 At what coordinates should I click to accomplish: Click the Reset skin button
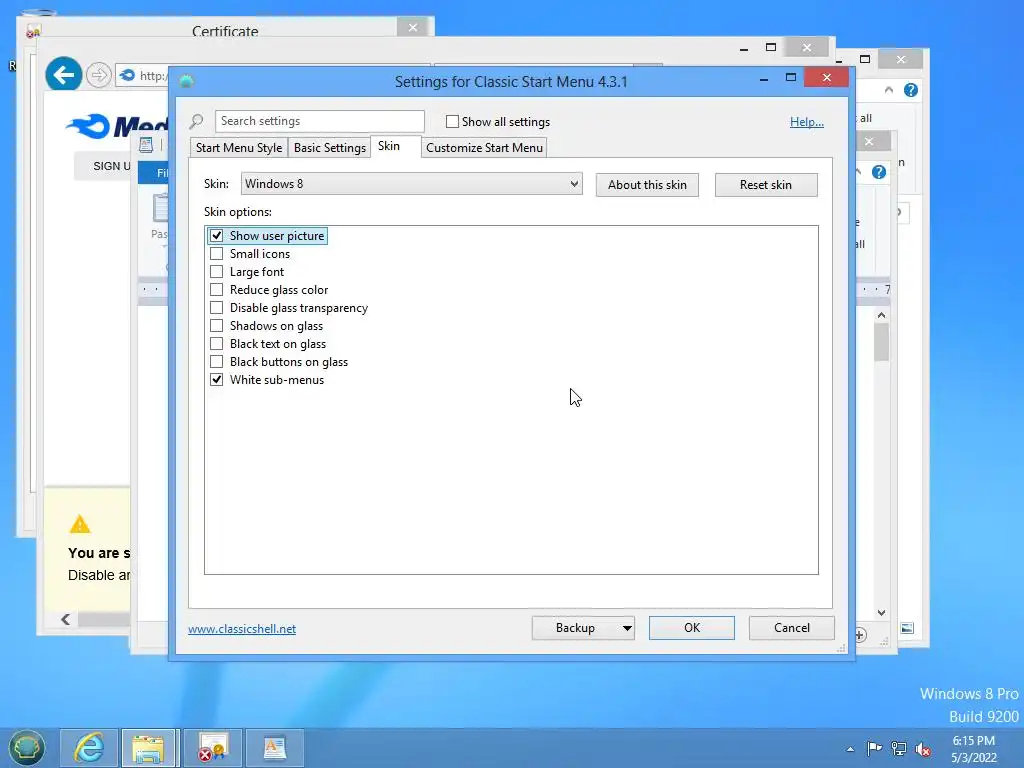[766, 185]
